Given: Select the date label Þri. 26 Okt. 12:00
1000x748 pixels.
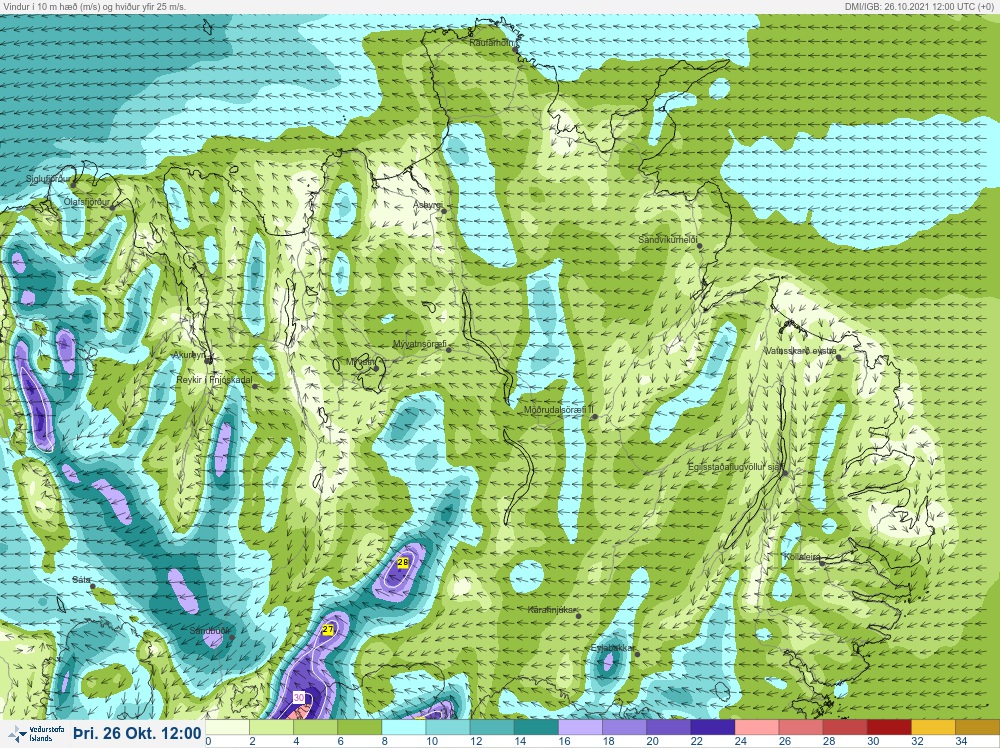Looking at the screenshot, I should point(137,733).
